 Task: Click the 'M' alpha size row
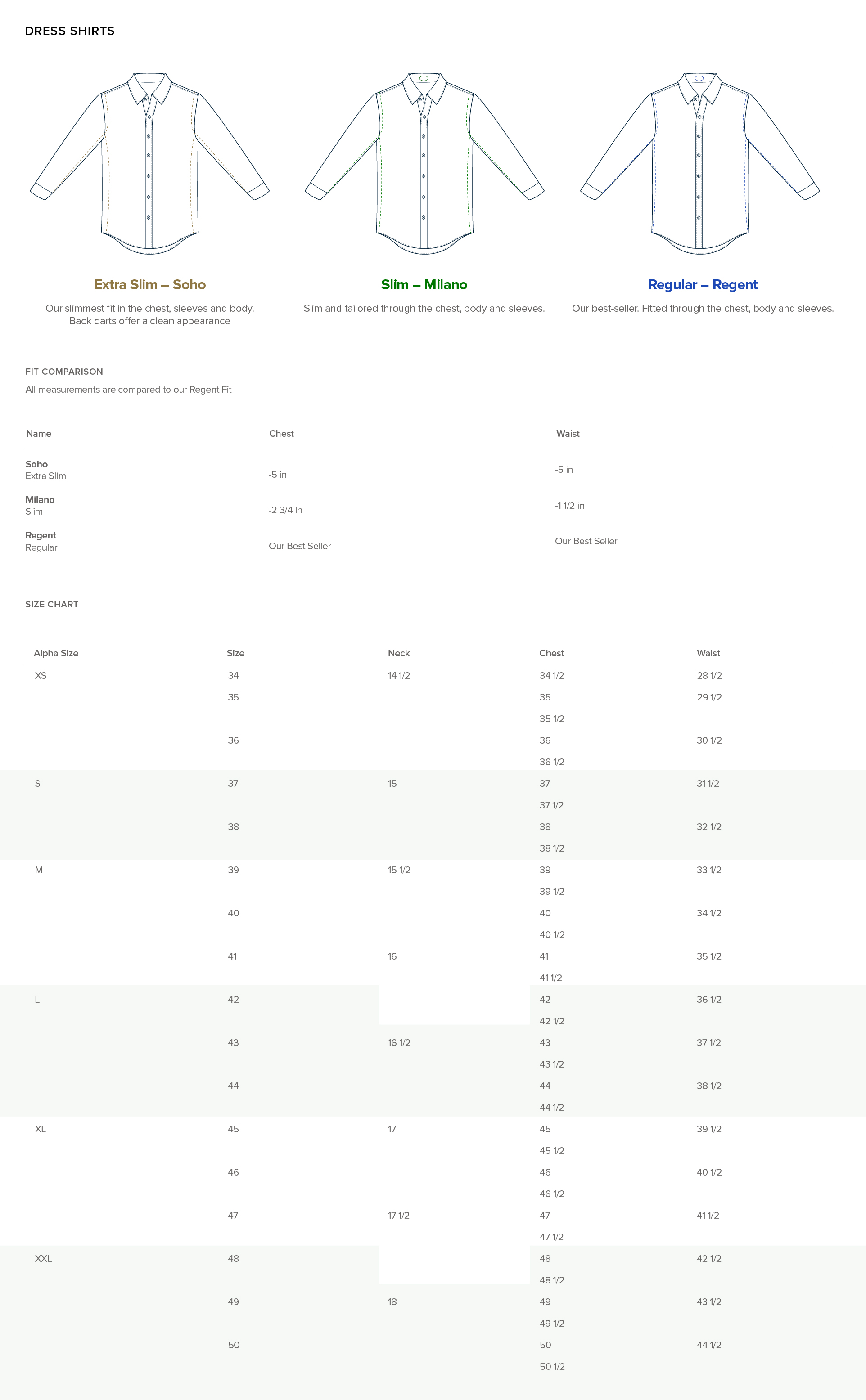click(x=39, y=870)
